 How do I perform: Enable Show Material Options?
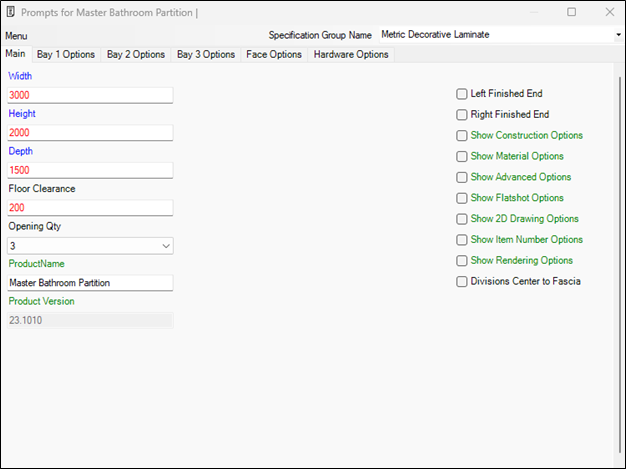click(462, 157)
